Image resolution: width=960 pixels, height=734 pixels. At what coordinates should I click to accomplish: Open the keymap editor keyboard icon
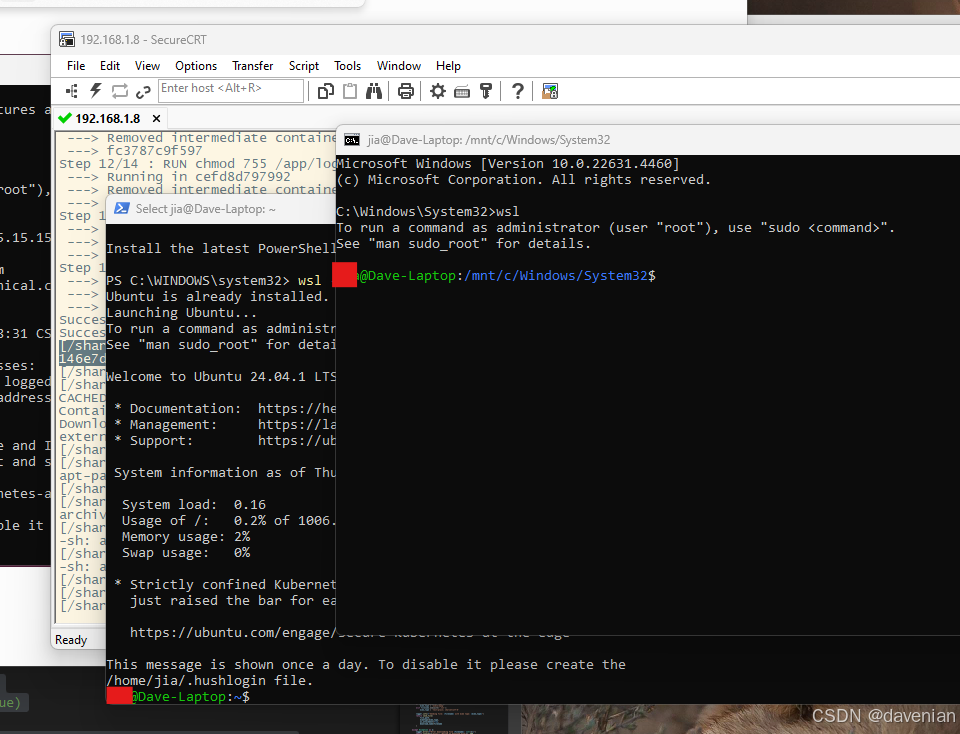point(462,92)
